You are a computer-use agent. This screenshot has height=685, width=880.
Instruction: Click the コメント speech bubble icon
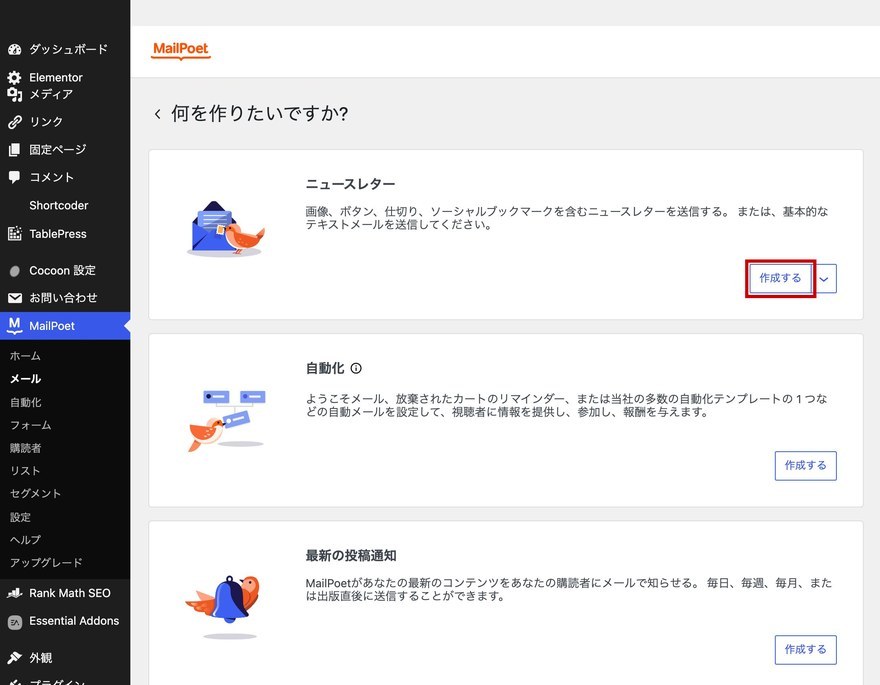coord(15,177)
